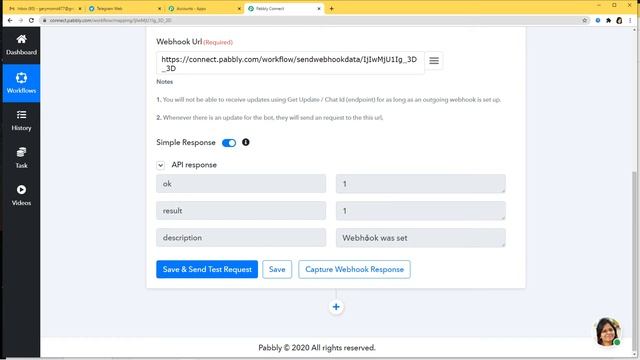
Task: Open Task in the sidebar
Action: (x=21, y=158)
